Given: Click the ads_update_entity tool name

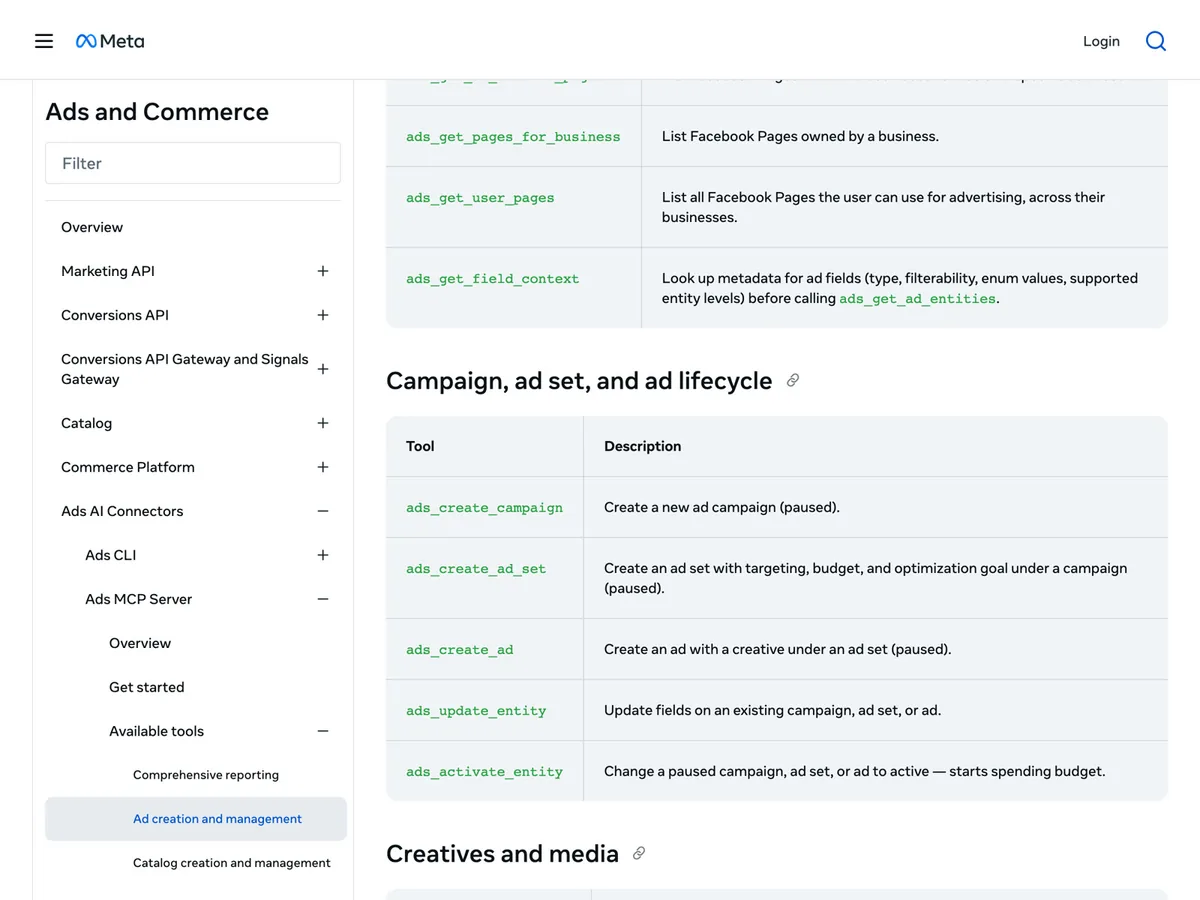Looking at the screenshot, I should 476,711.
